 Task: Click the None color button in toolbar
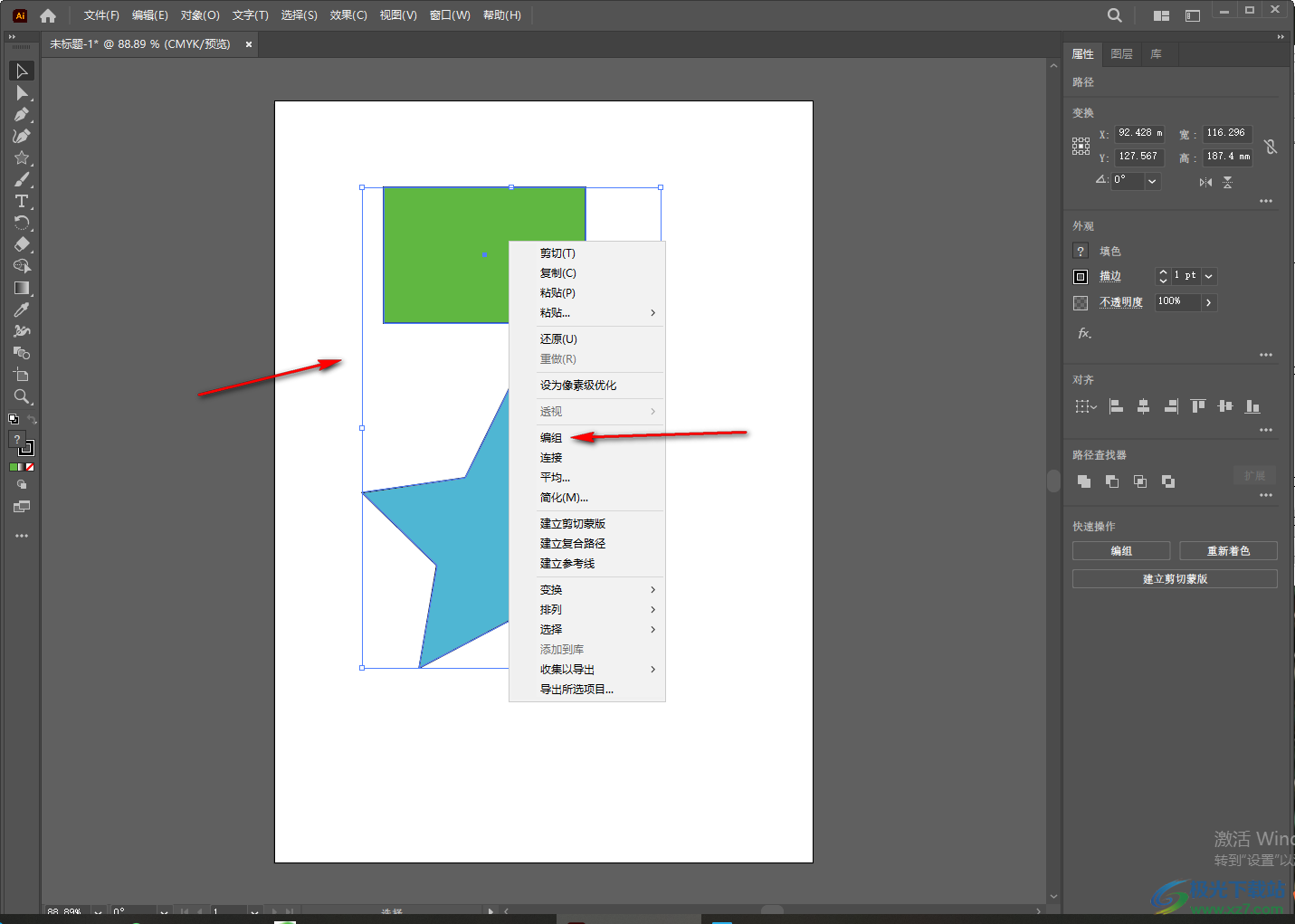click(30, 467)
